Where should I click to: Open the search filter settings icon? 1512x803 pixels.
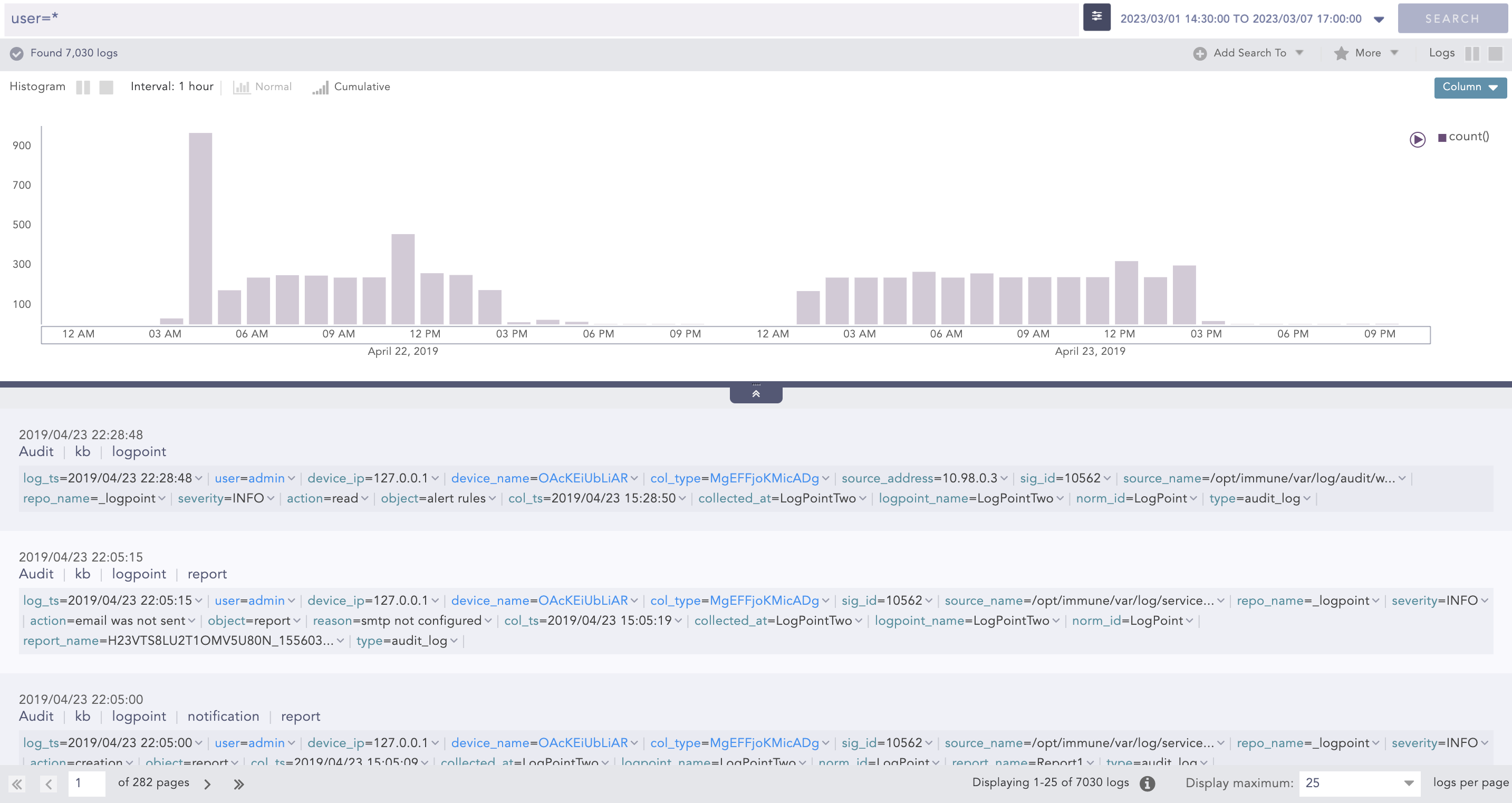pyautogui.click(x=1096, y=17)
